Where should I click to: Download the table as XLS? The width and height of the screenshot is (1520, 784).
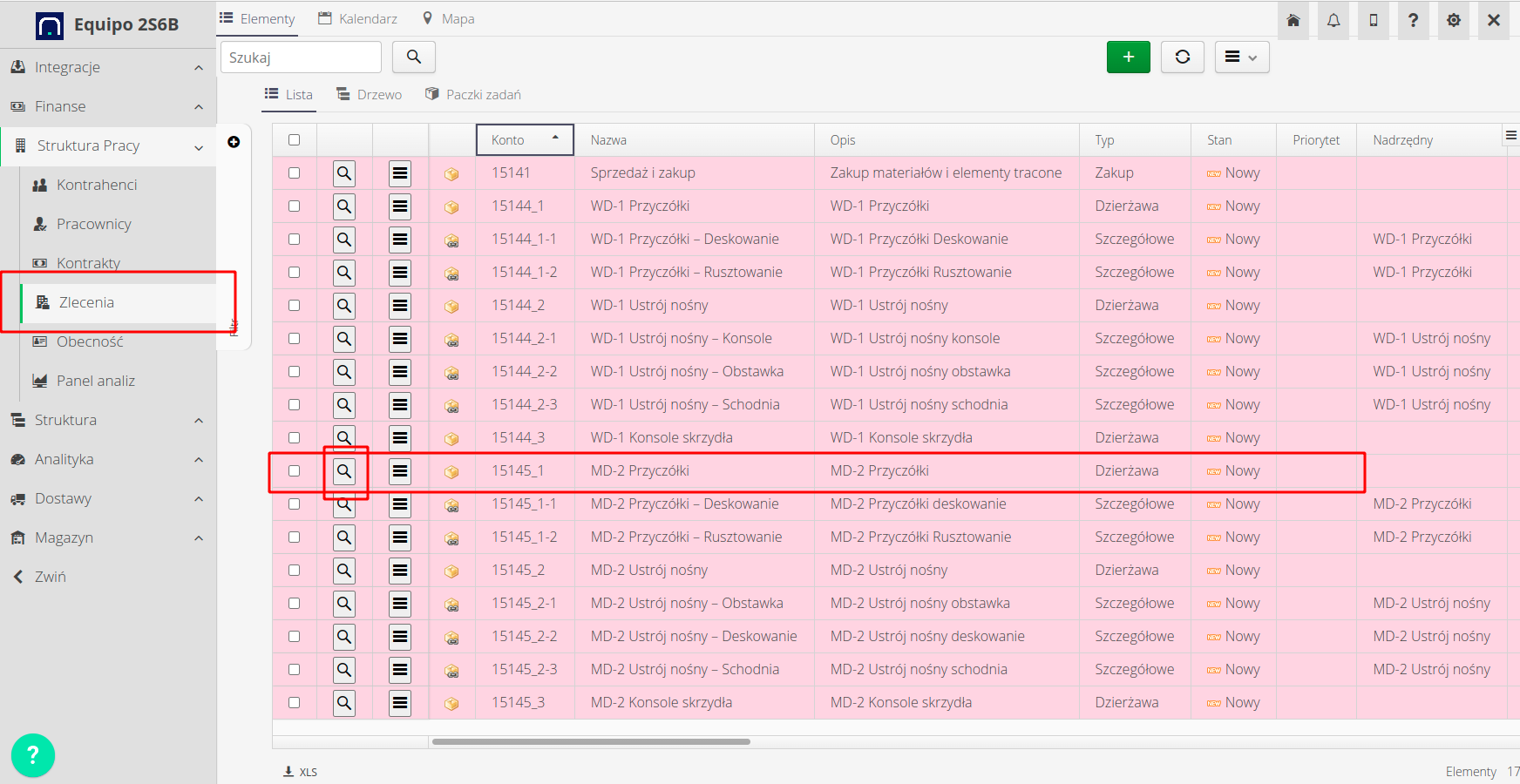tap(300, 771)
